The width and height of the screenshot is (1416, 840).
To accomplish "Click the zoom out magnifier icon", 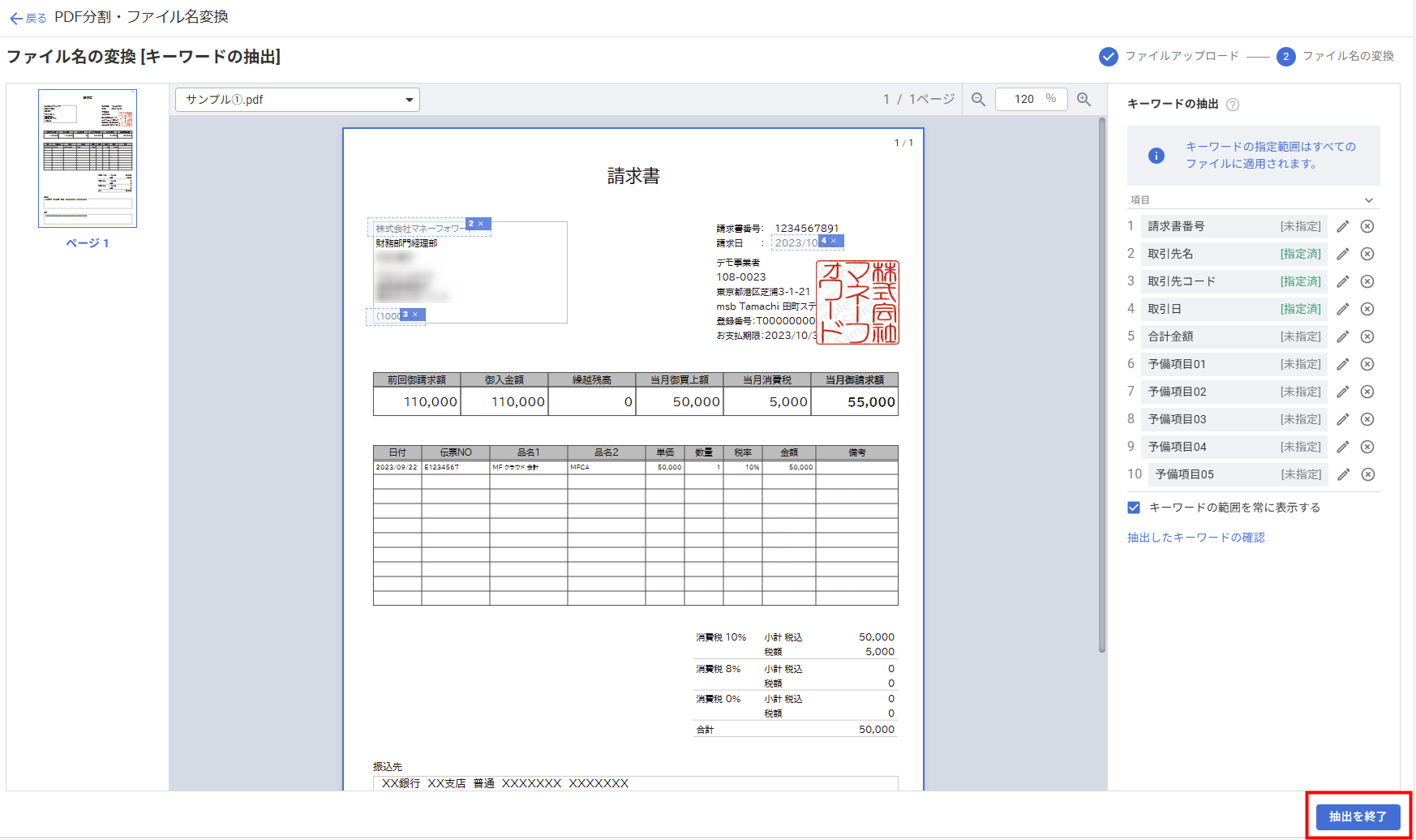I will [x=978, y=99].
